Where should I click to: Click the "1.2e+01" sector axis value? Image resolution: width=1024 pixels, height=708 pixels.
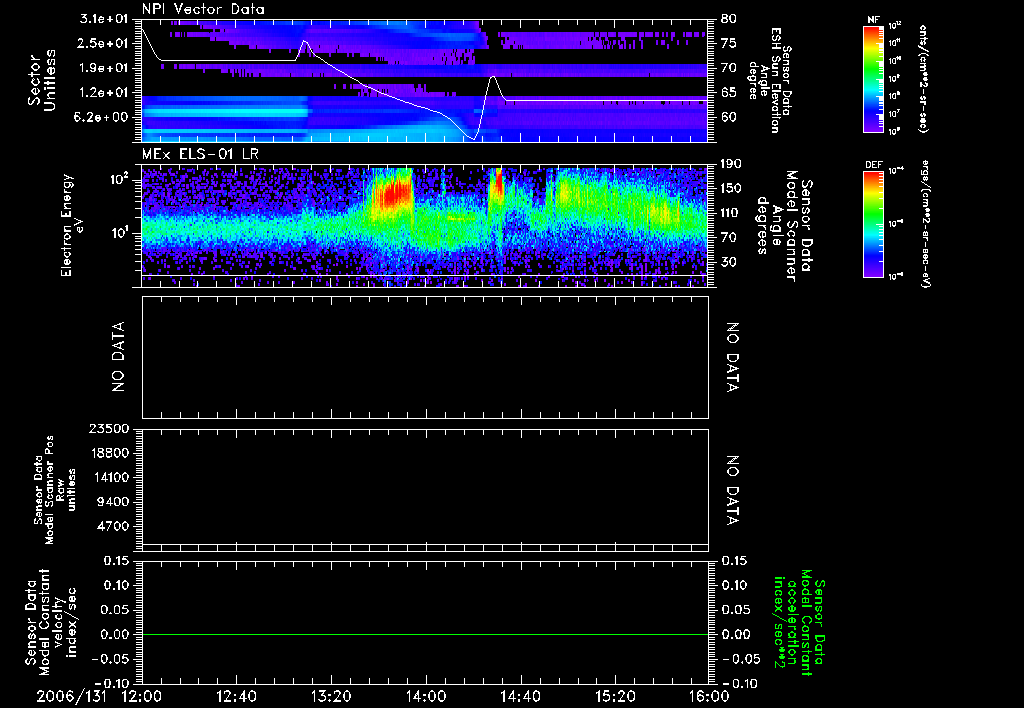click(105, 93)
